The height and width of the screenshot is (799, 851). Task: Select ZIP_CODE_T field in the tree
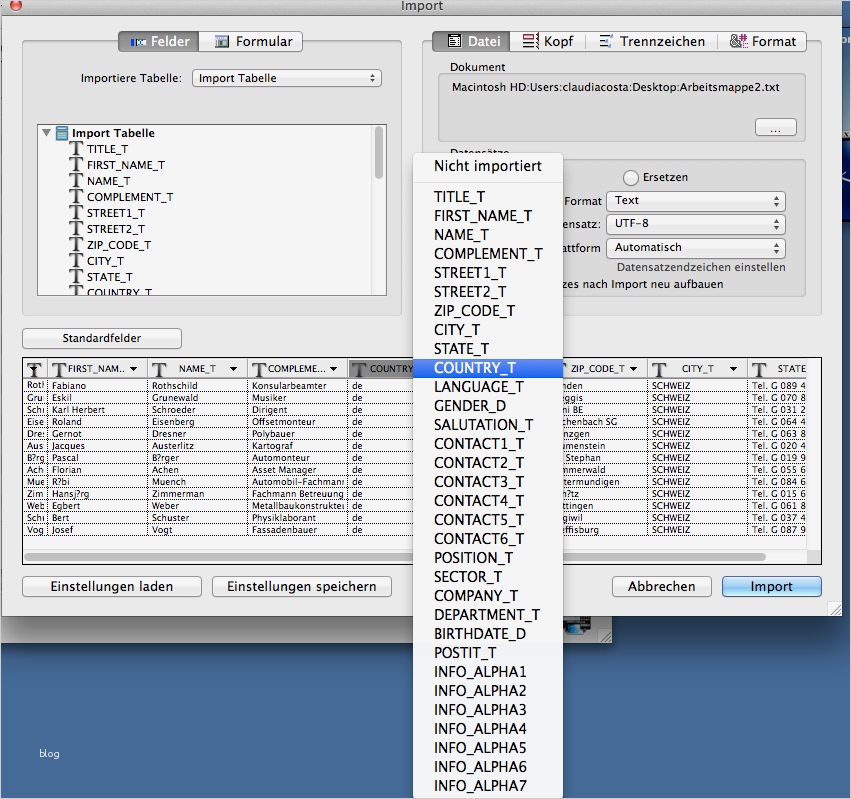click(119, 245)
